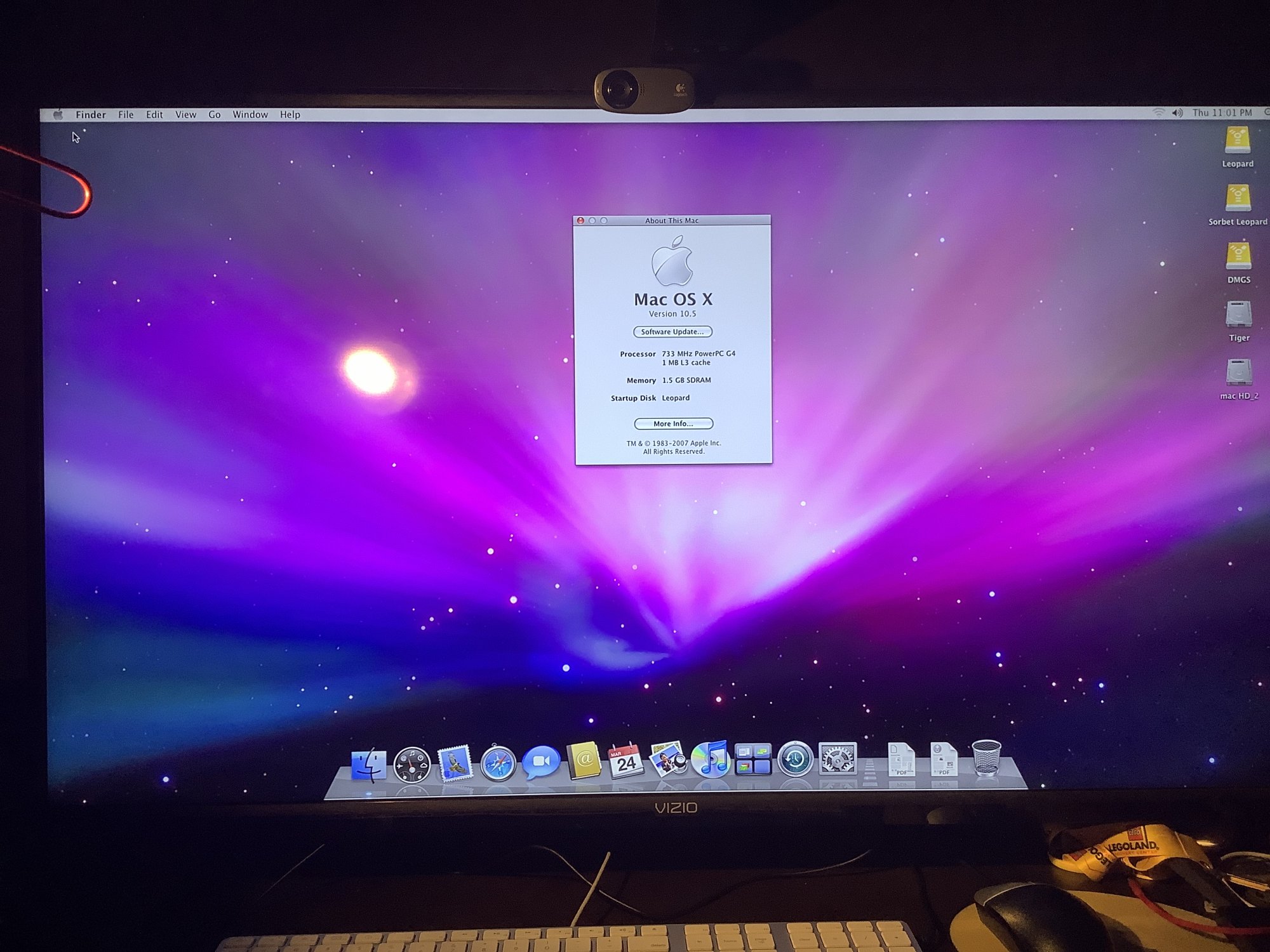Viewport: 1270px width, 952px height.
Task: Launch iTunes from the Dock
Action: [x=711, y=760]
